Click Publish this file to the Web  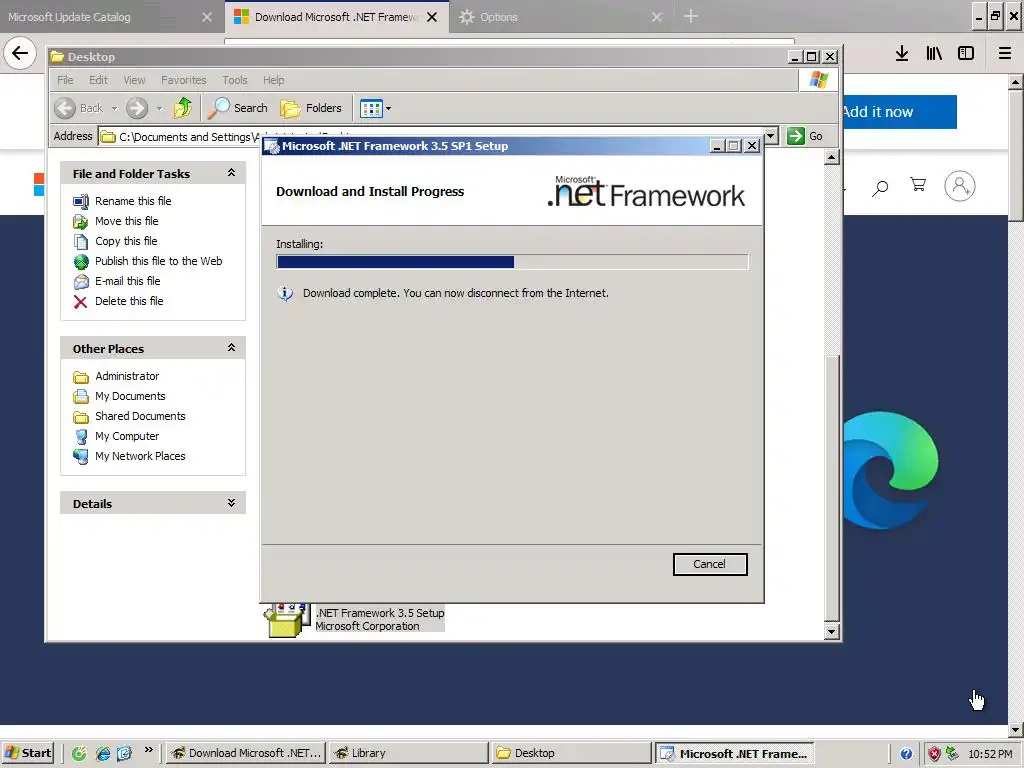[x=159, y=261]
